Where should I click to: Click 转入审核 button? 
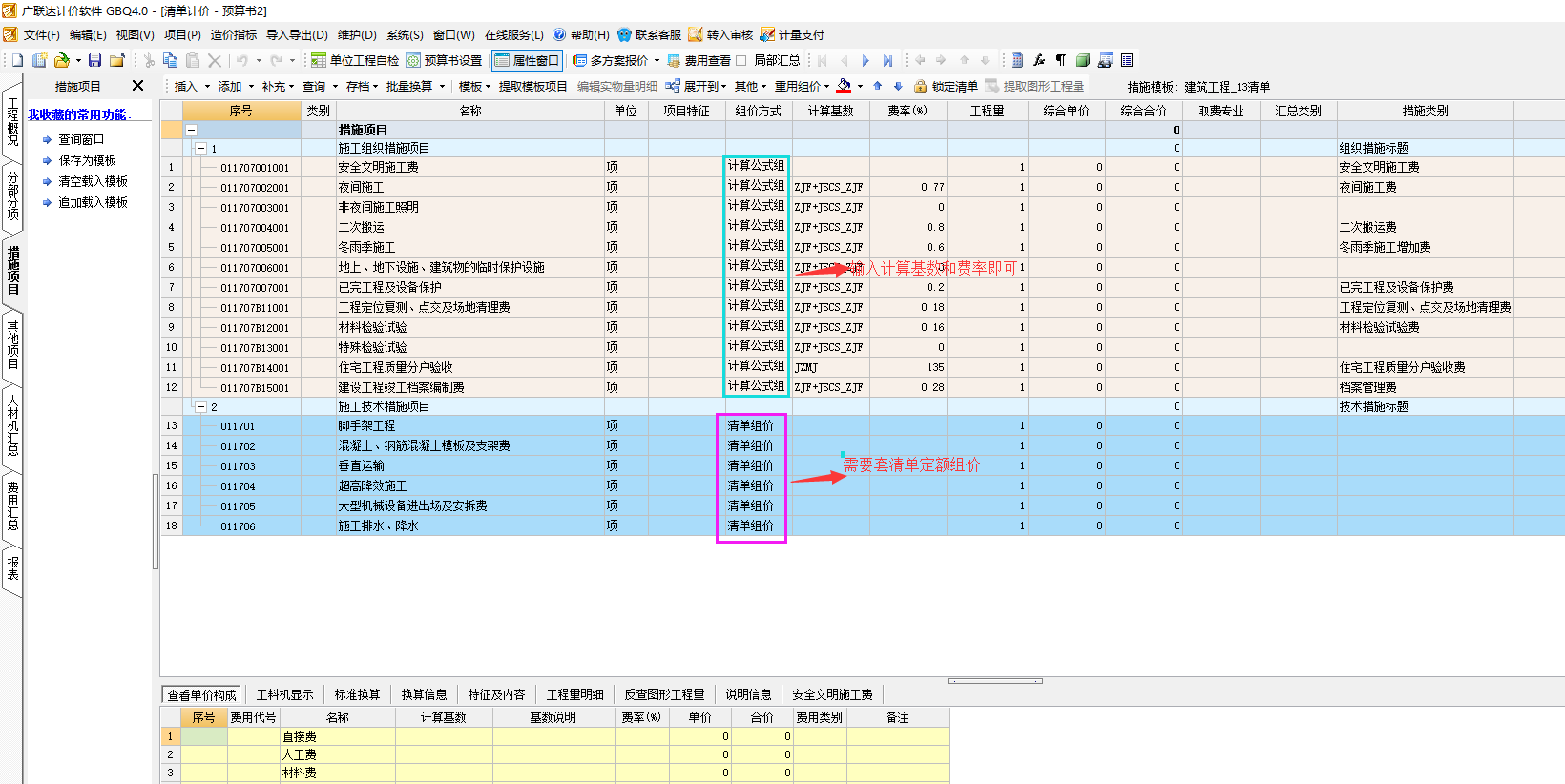click(720, 35)
